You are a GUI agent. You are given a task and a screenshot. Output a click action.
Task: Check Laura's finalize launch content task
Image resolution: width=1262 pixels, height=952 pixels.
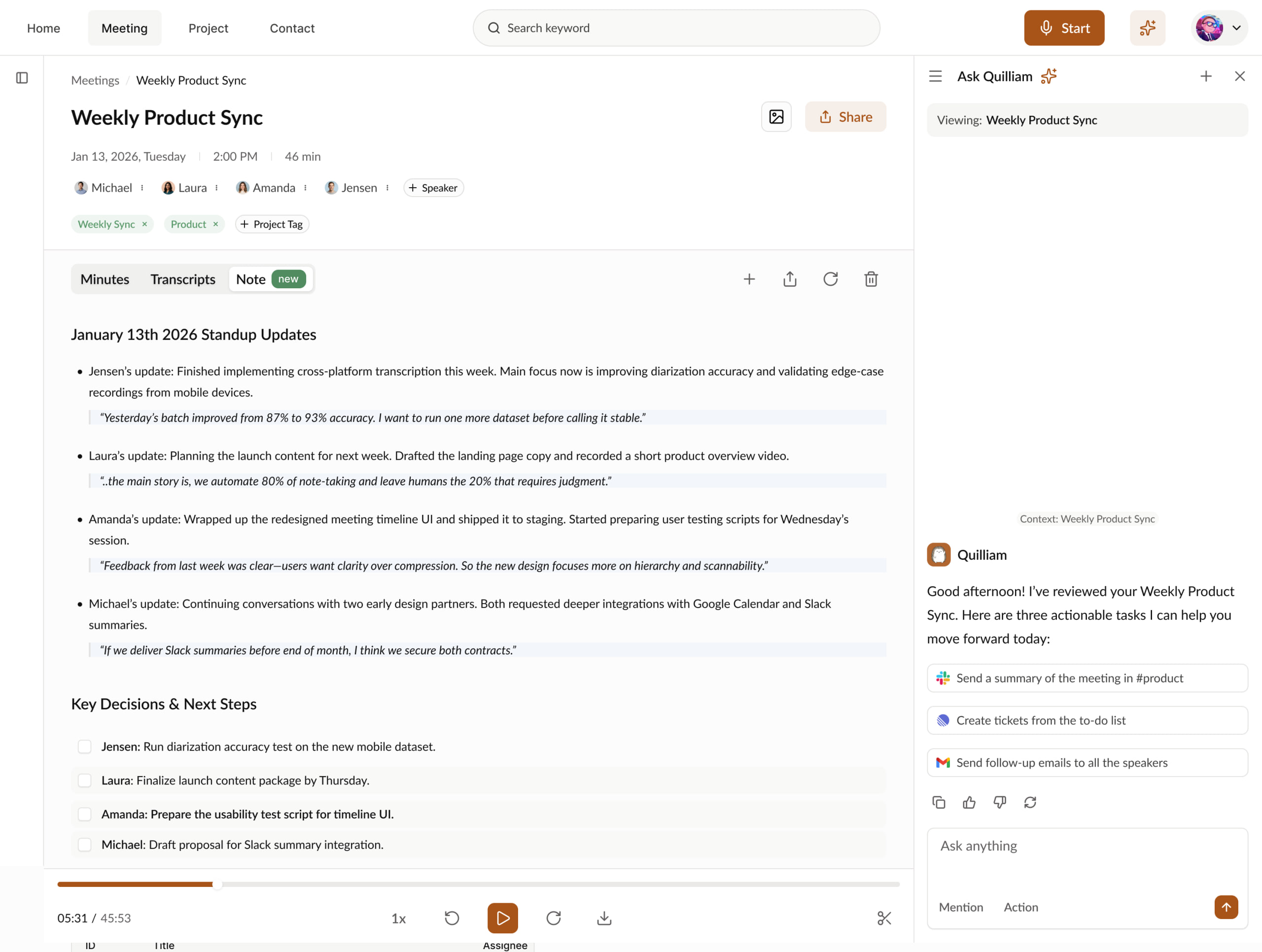tap(84, 781)
